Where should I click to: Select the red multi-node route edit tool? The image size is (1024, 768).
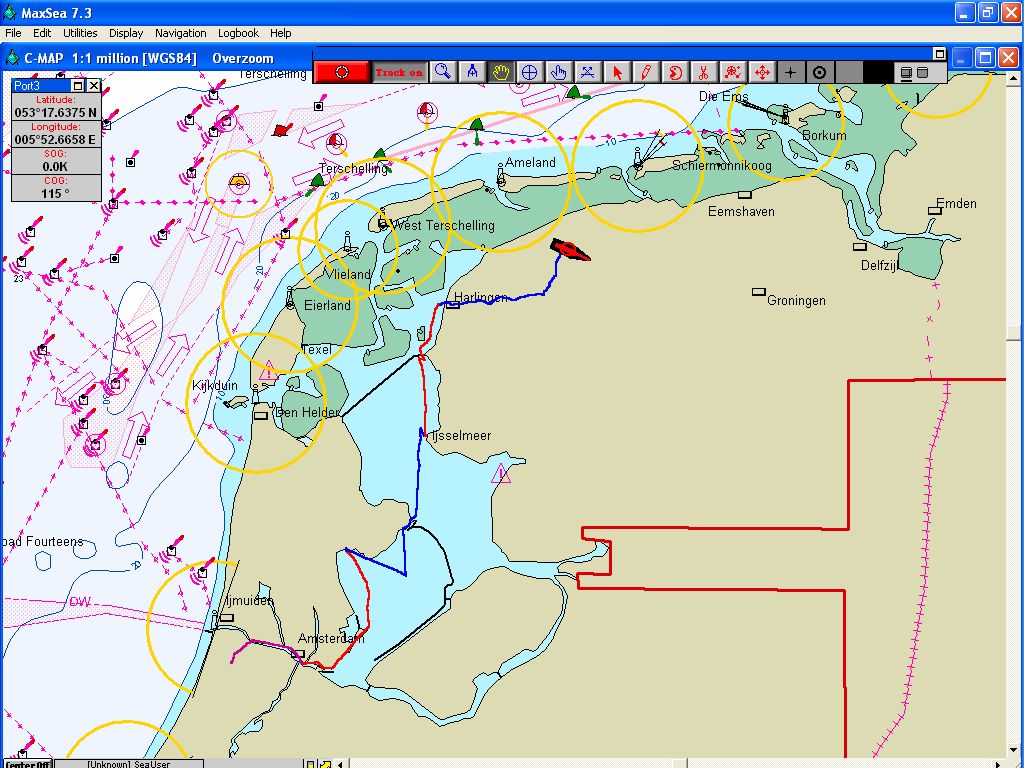tap(732, 72)
